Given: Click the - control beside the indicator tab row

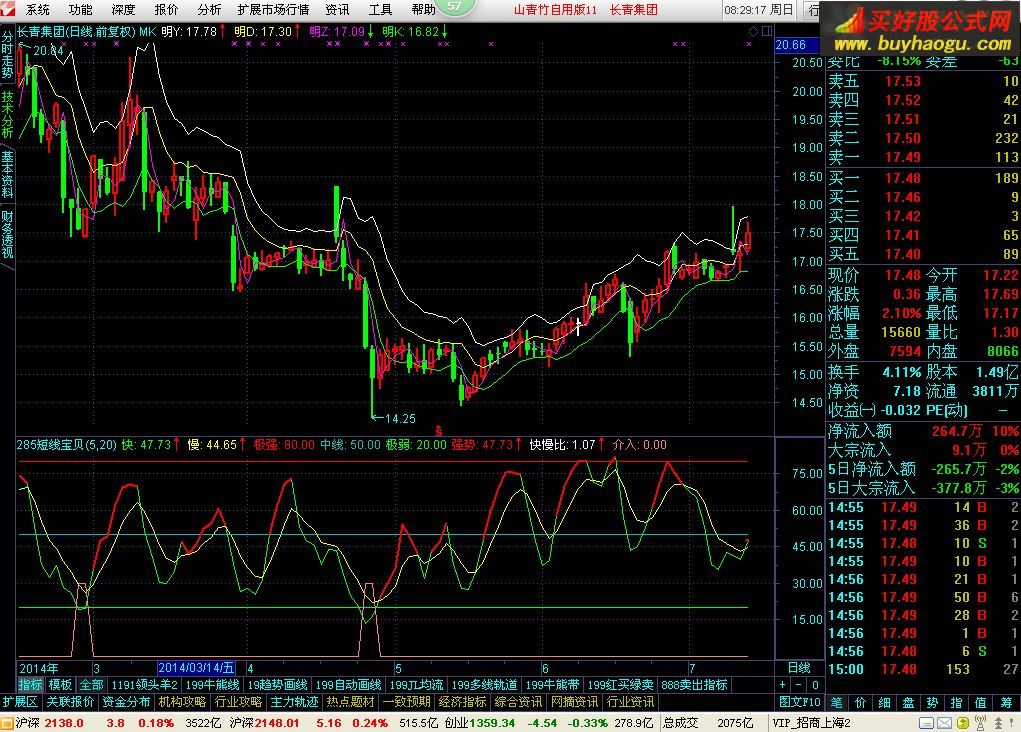Looking at the screenshot, I should pyautogui.click(x=798, y=685).
